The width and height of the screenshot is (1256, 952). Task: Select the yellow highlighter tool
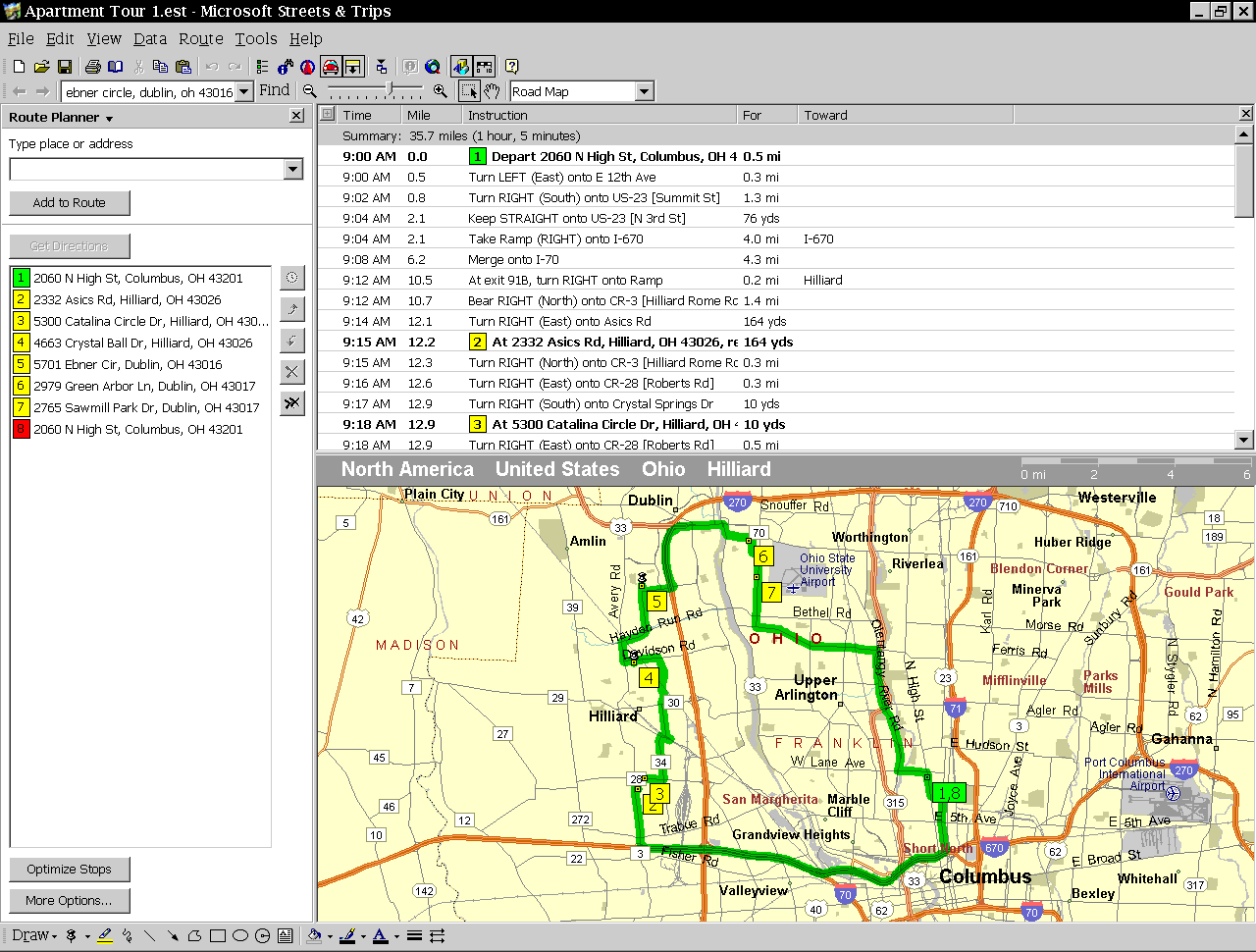tap(105, 936)
